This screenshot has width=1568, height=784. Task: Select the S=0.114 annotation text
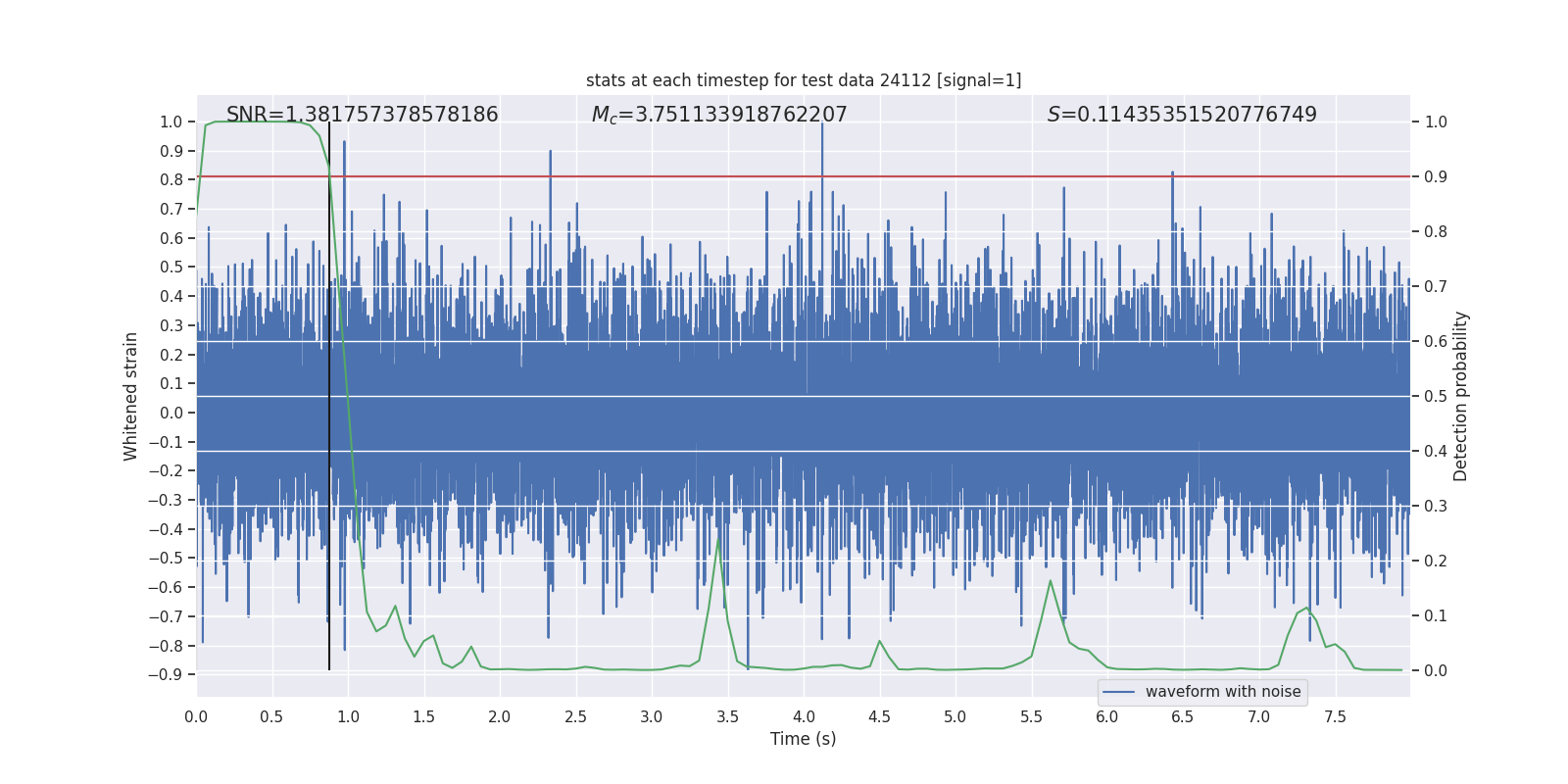(1181, 115)
